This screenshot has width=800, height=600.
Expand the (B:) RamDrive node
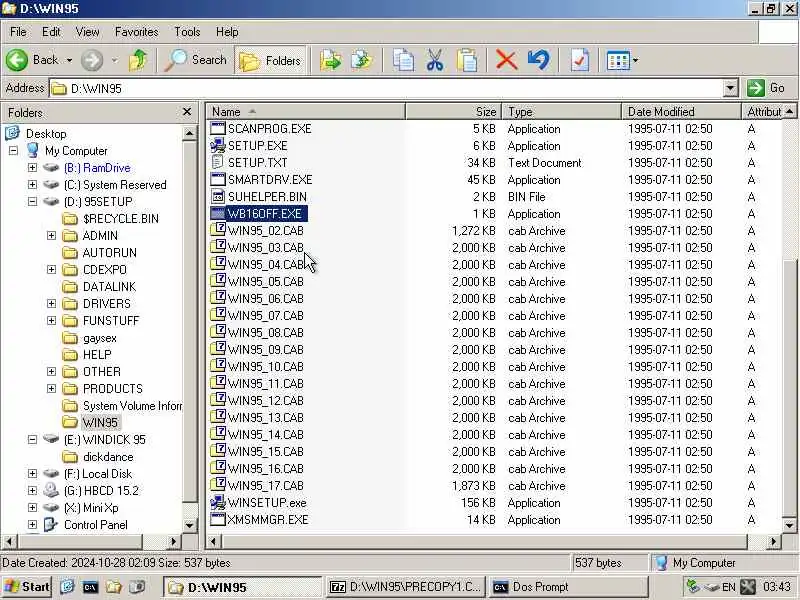point(32,167)
